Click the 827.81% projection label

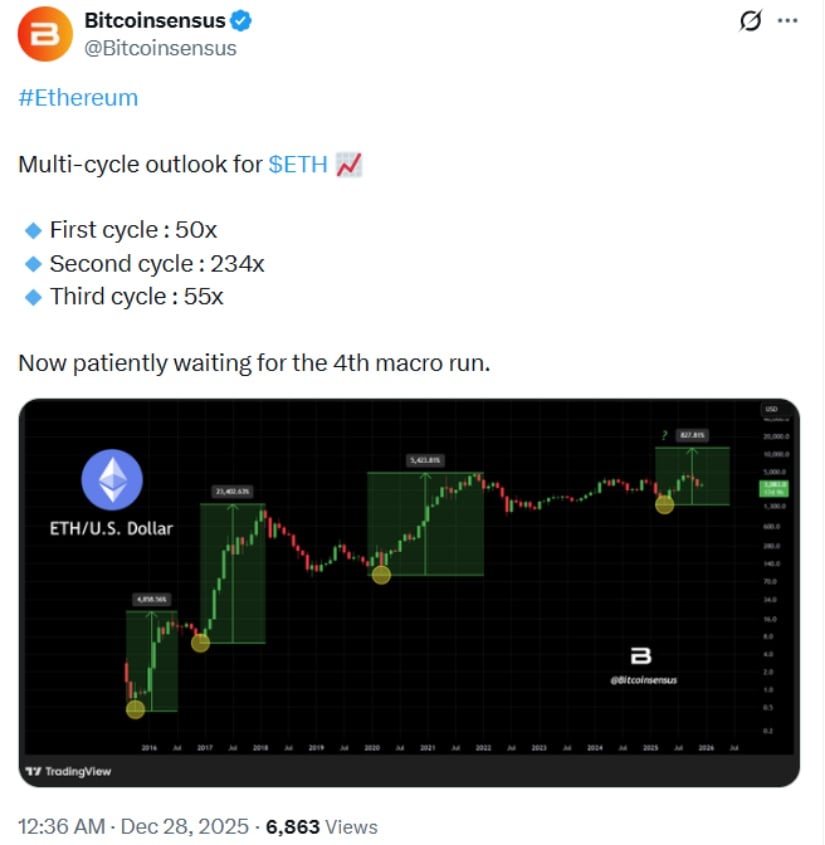(x=694, y=435)
